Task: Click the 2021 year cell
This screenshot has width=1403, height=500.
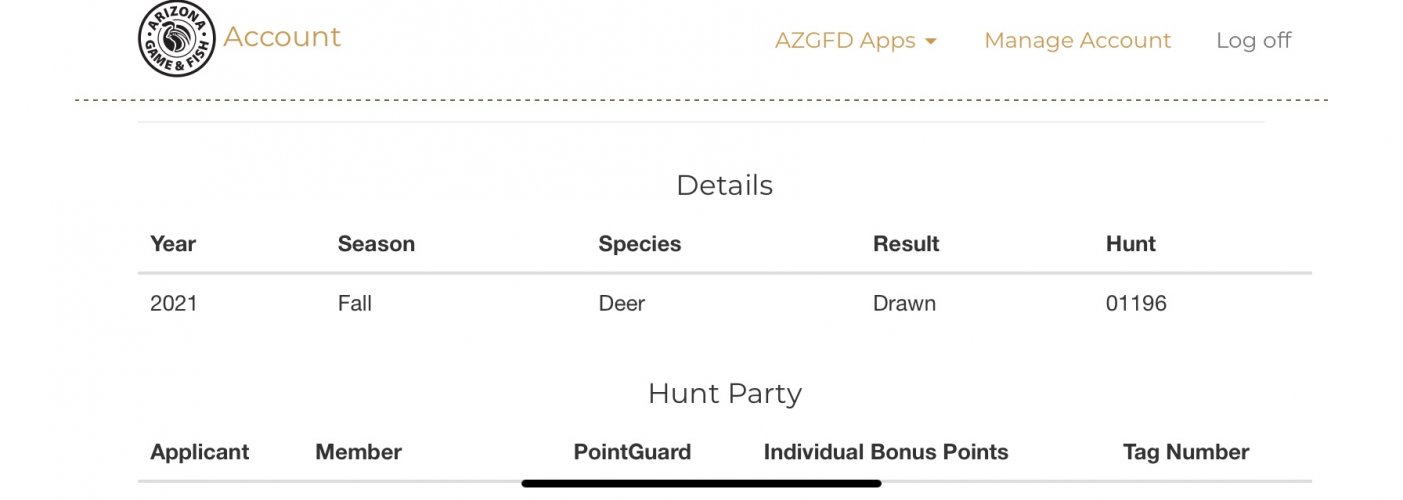Action: pos(173,304)
